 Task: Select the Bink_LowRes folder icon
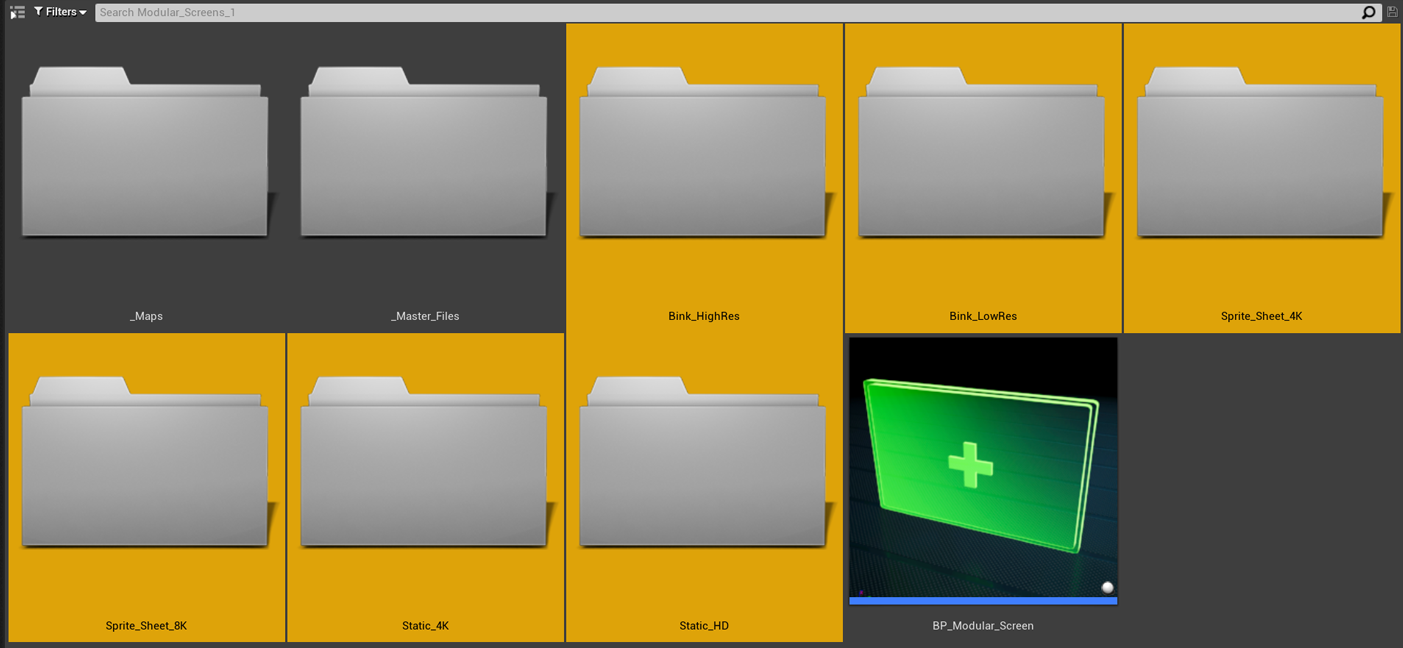(x=983, y=153)
